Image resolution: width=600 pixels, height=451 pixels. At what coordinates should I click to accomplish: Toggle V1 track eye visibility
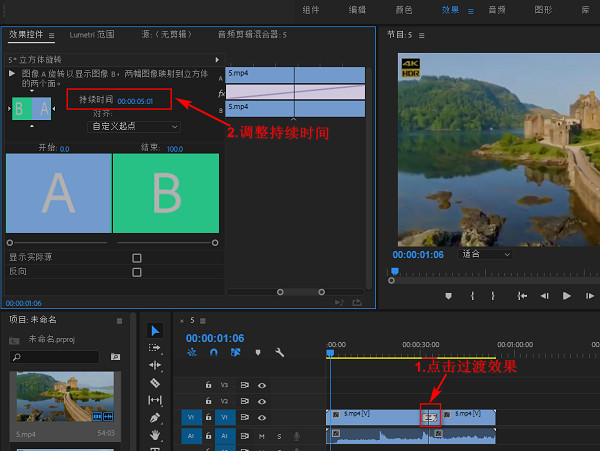262,418
